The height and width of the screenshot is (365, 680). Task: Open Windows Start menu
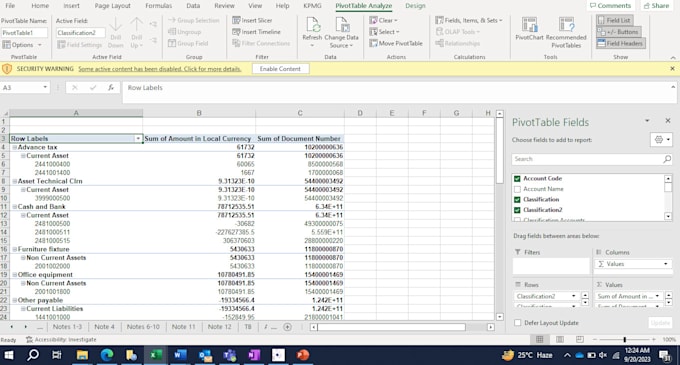point(9,355)
